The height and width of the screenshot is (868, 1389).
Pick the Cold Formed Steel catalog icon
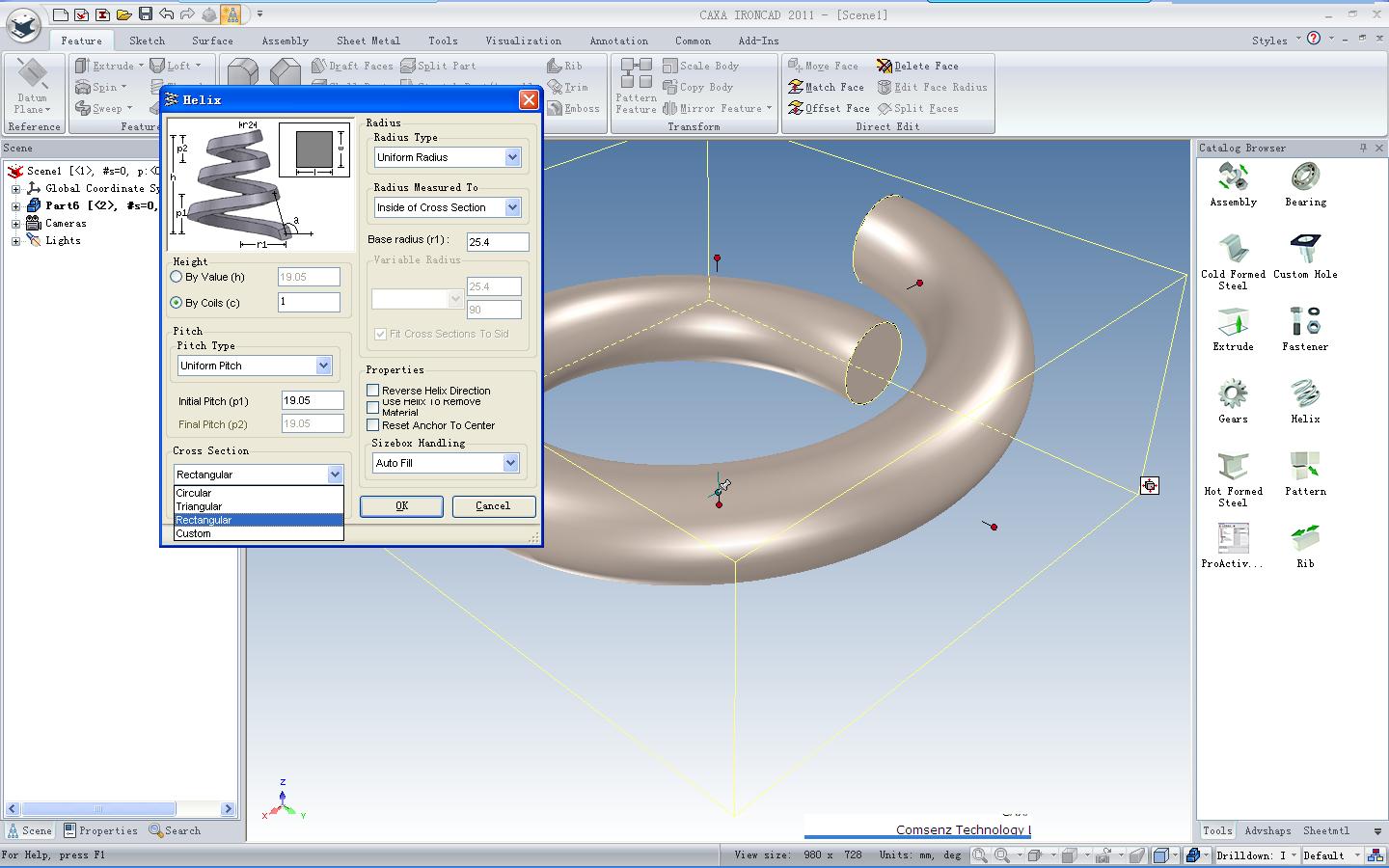(1233, 249)
